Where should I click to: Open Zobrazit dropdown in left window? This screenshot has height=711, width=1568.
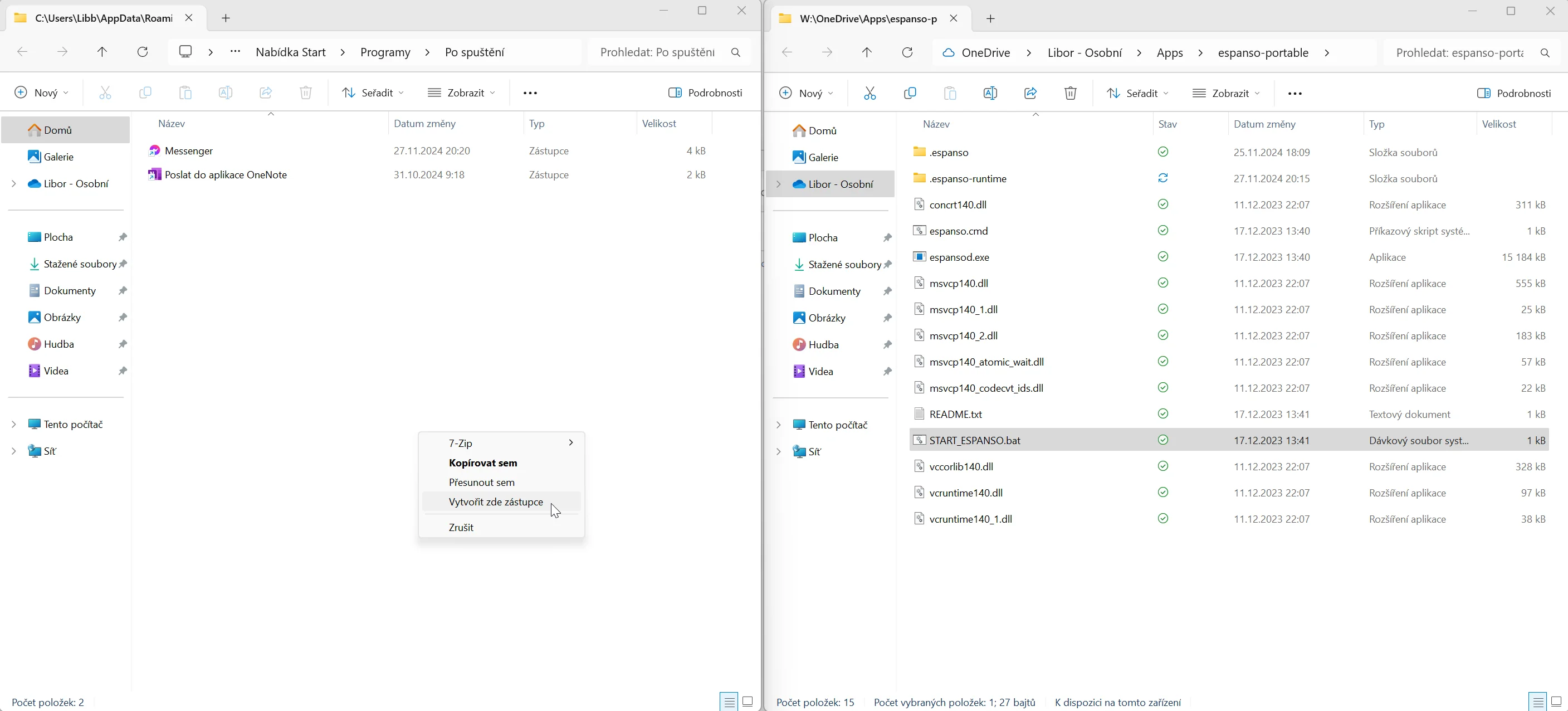coord(461,92)
